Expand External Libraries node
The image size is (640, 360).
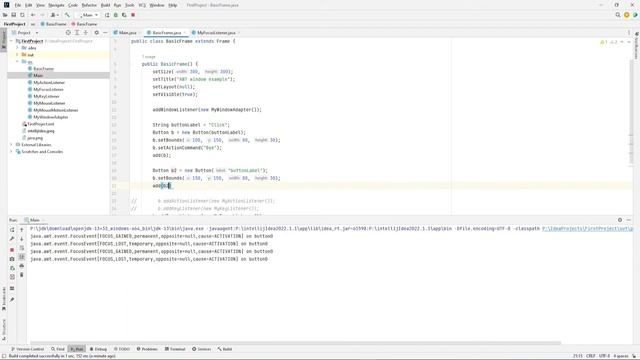(x=12, y=145)
